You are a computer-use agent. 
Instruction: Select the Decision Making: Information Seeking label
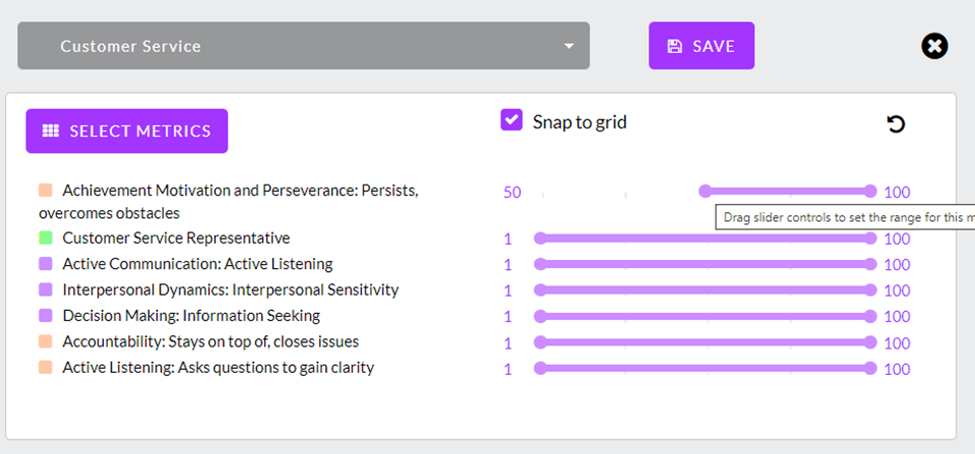[x=191, y=316]
